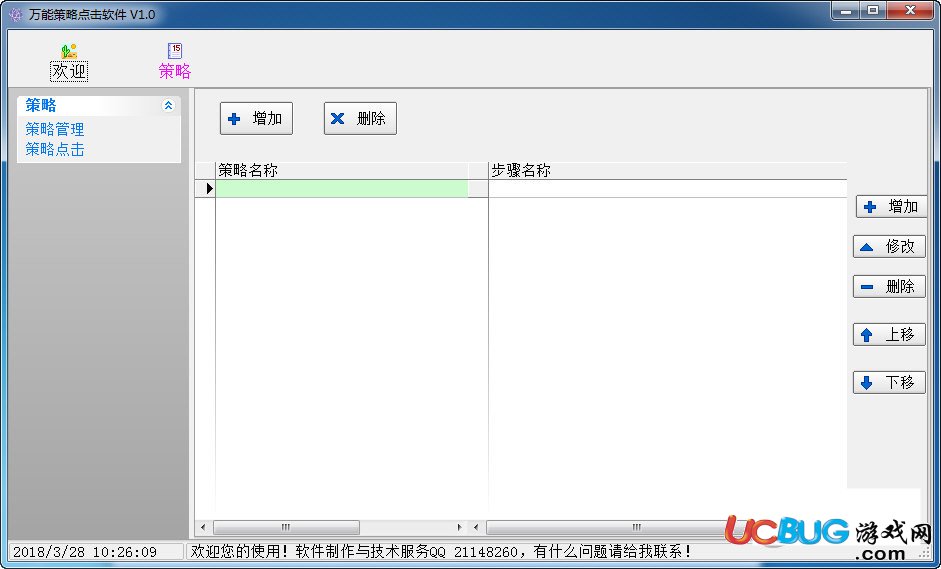Click the 增加 button on the right side panel
This screenshot has height=569, width=941.
[x=891, y=206]
